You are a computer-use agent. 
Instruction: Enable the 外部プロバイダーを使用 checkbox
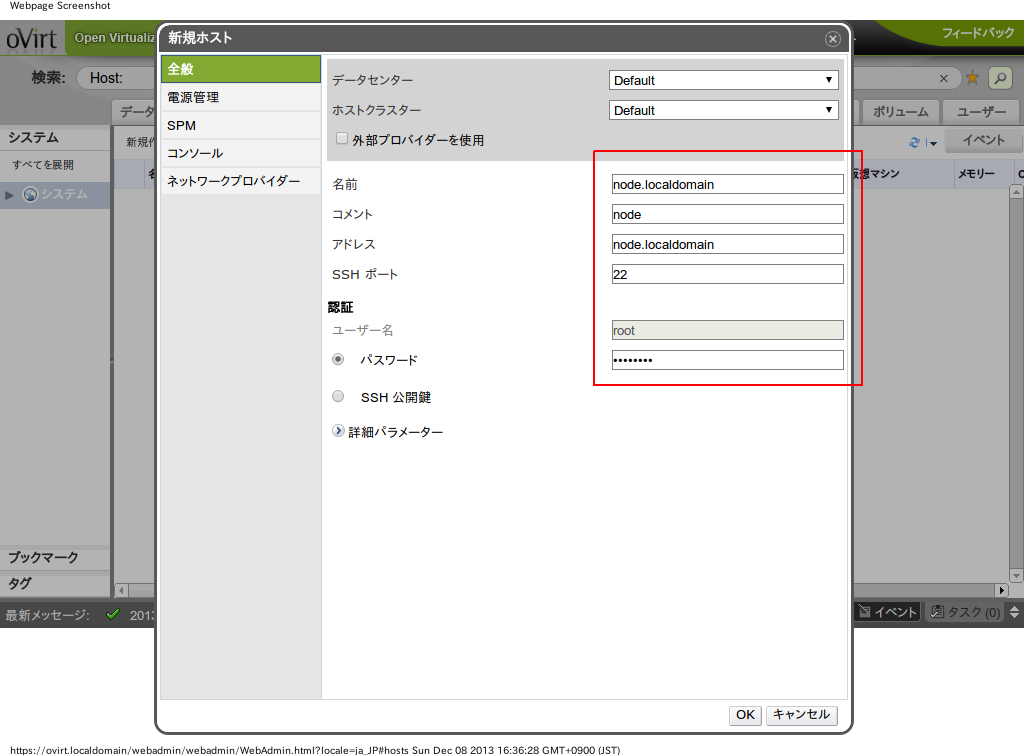[342, 139]
